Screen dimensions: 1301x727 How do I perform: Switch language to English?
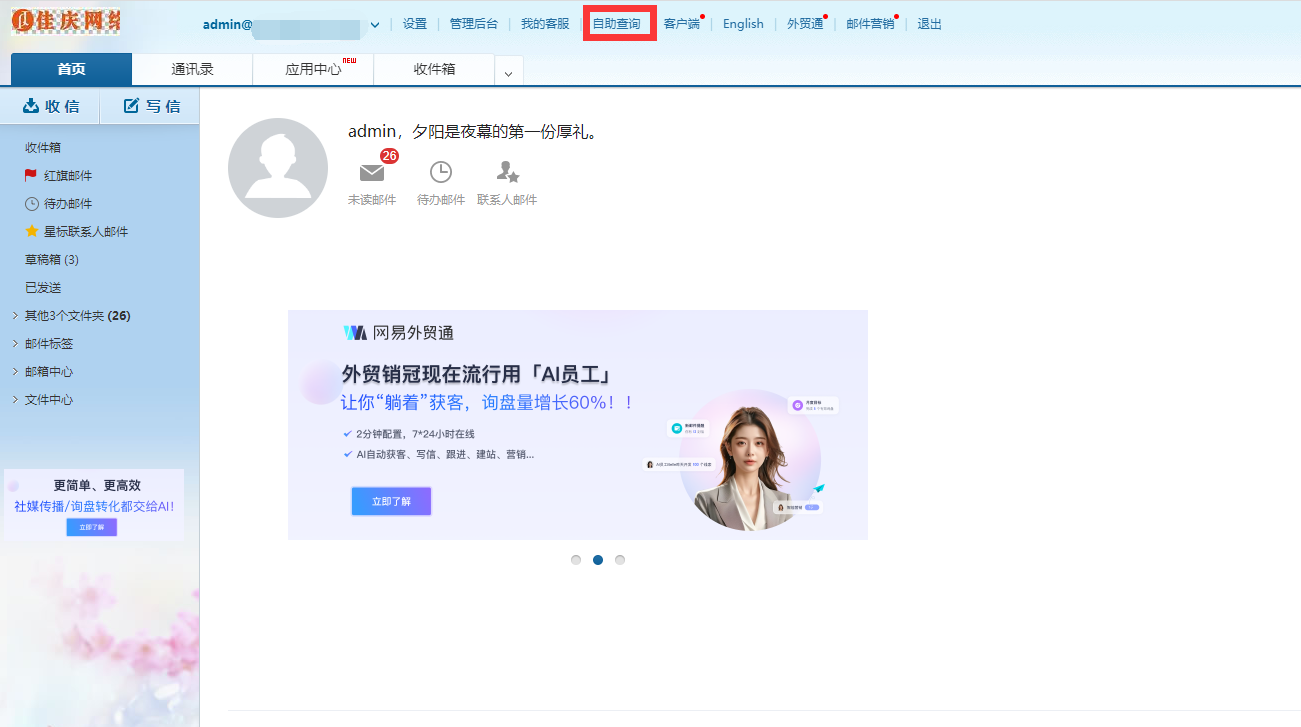click(x=743, y=24)
